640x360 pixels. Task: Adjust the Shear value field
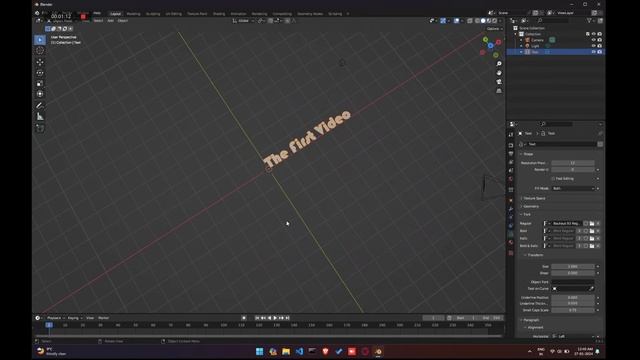coord(573,273)
